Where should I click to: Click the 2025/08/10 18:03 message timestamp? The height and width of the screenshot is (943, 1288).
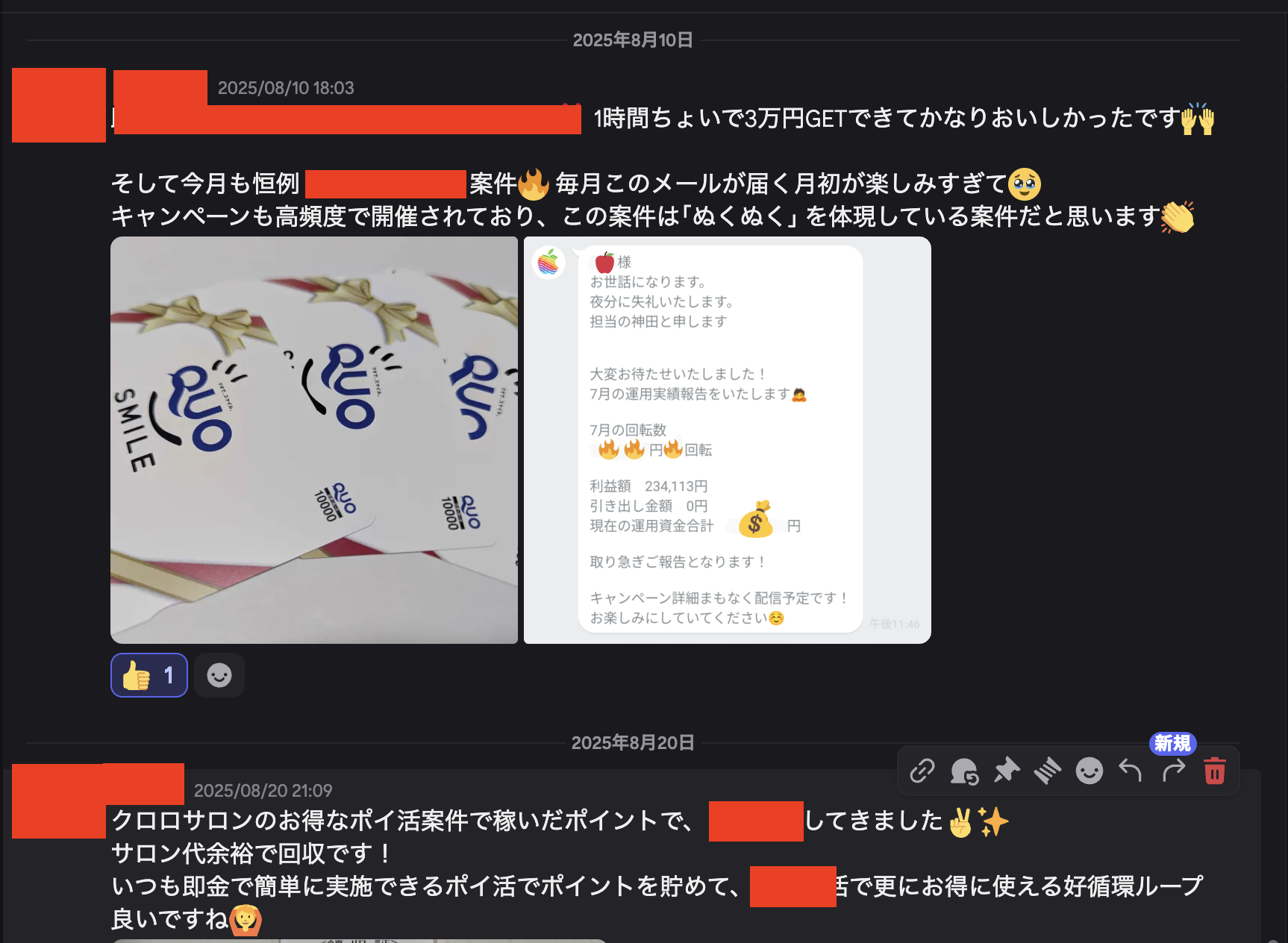(x=286, y=88)
